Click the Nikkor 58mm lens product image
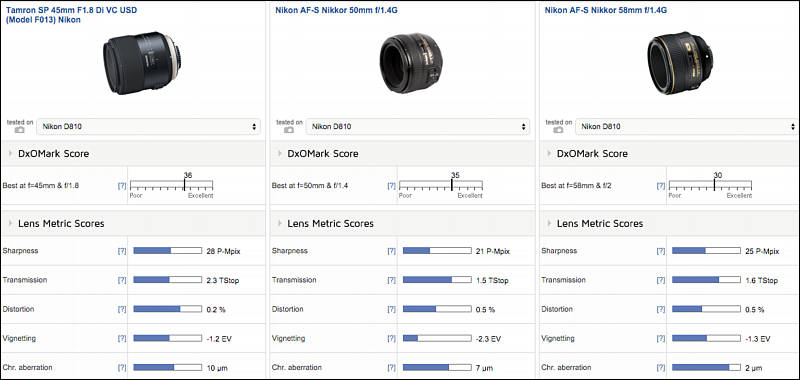Viewport: 800px width, 380px height. click(x=681, y=63)
